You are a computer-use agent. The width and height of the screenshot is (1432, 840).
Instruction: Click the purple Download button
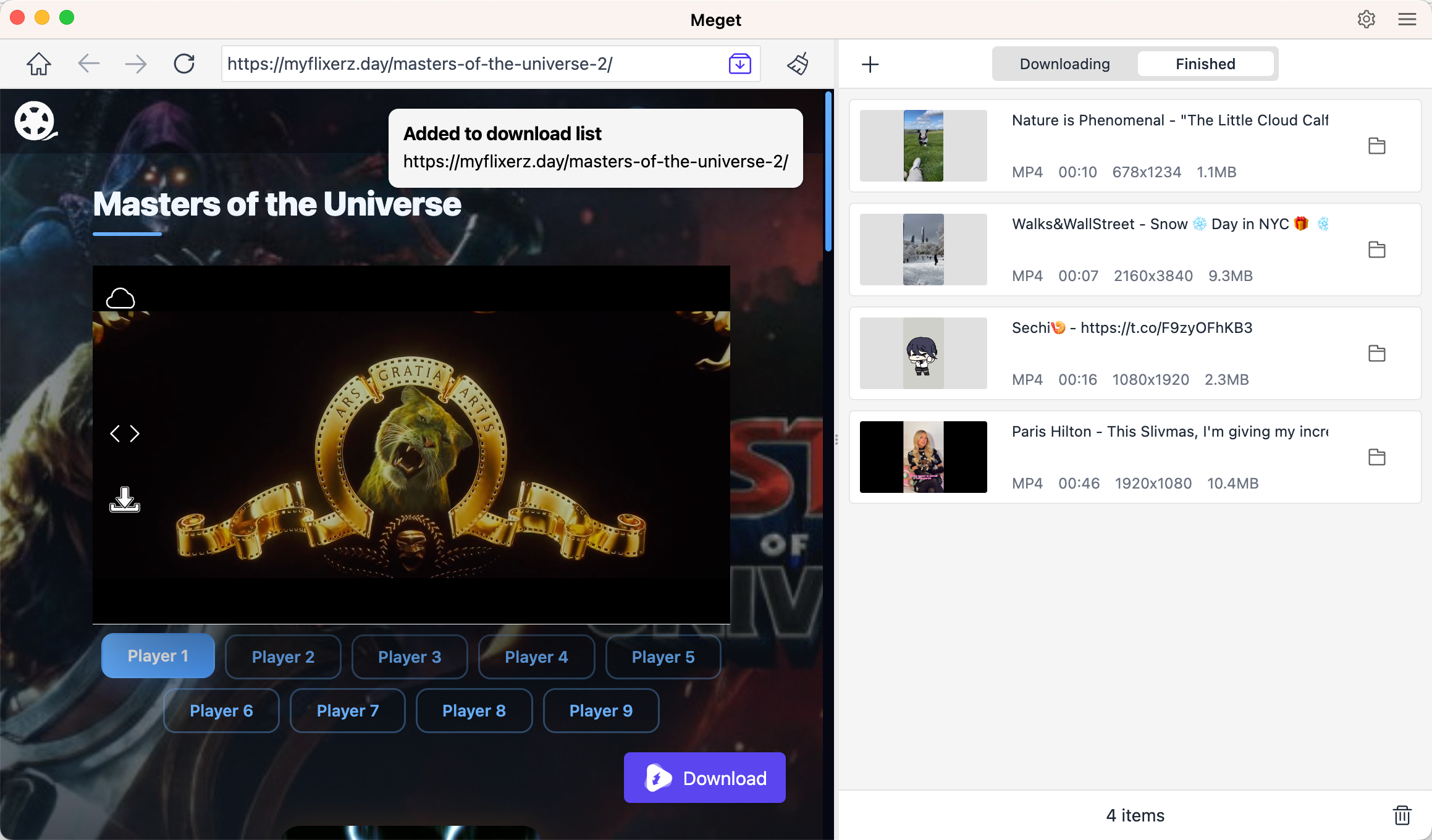tap(705, 778)
